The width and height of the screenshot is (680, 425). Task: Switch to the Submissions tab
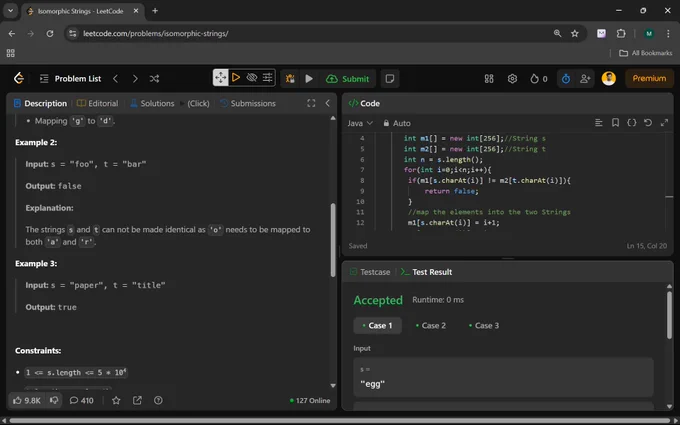[x=248, y=103]
